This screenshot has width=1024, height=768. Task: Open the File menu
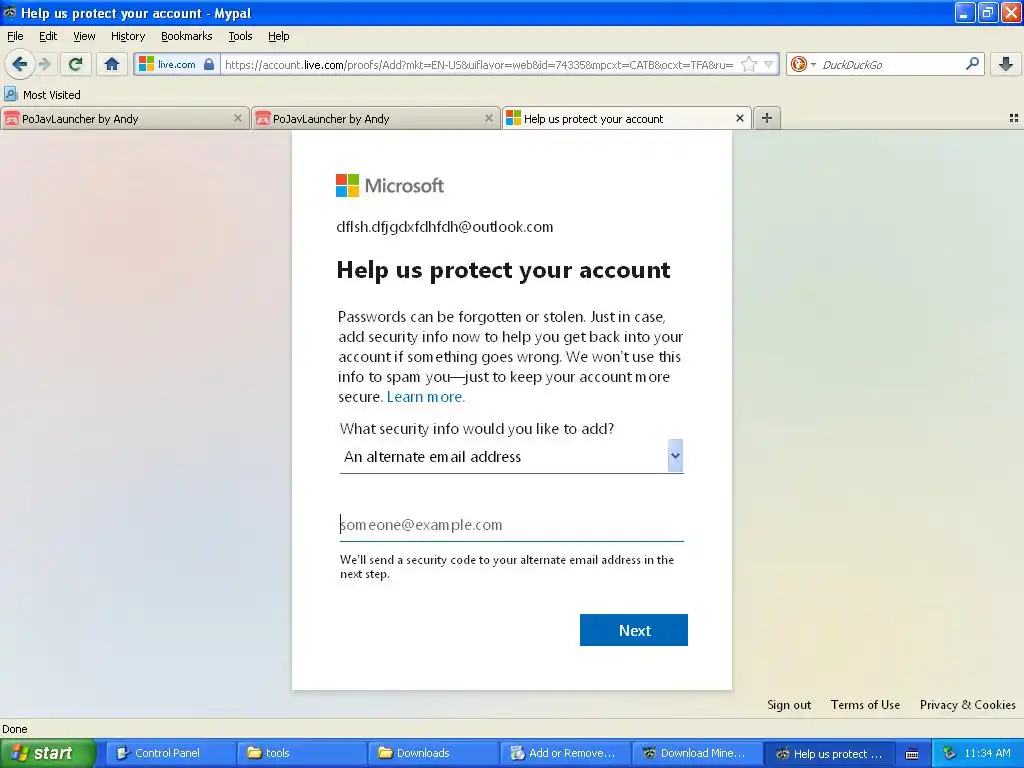[15, 36]
